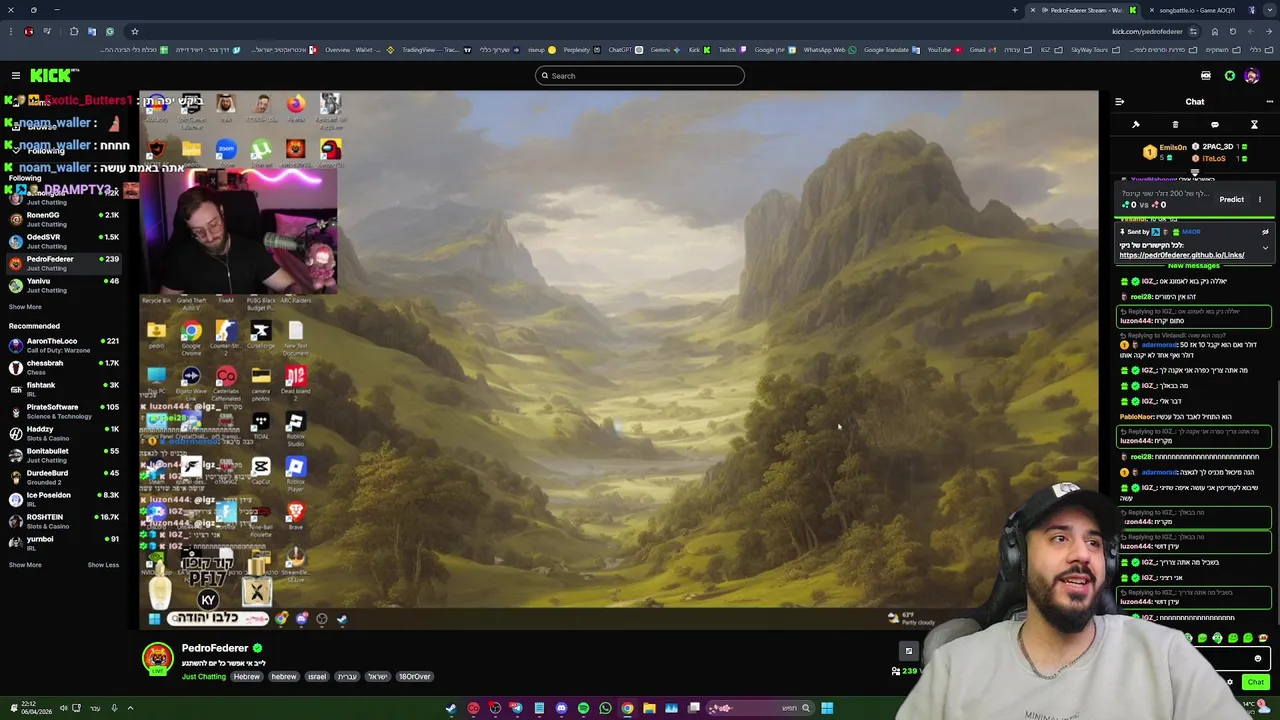Open Ice Poseidon recommended channel
The image size is (1280, 720).
point(62,499)
